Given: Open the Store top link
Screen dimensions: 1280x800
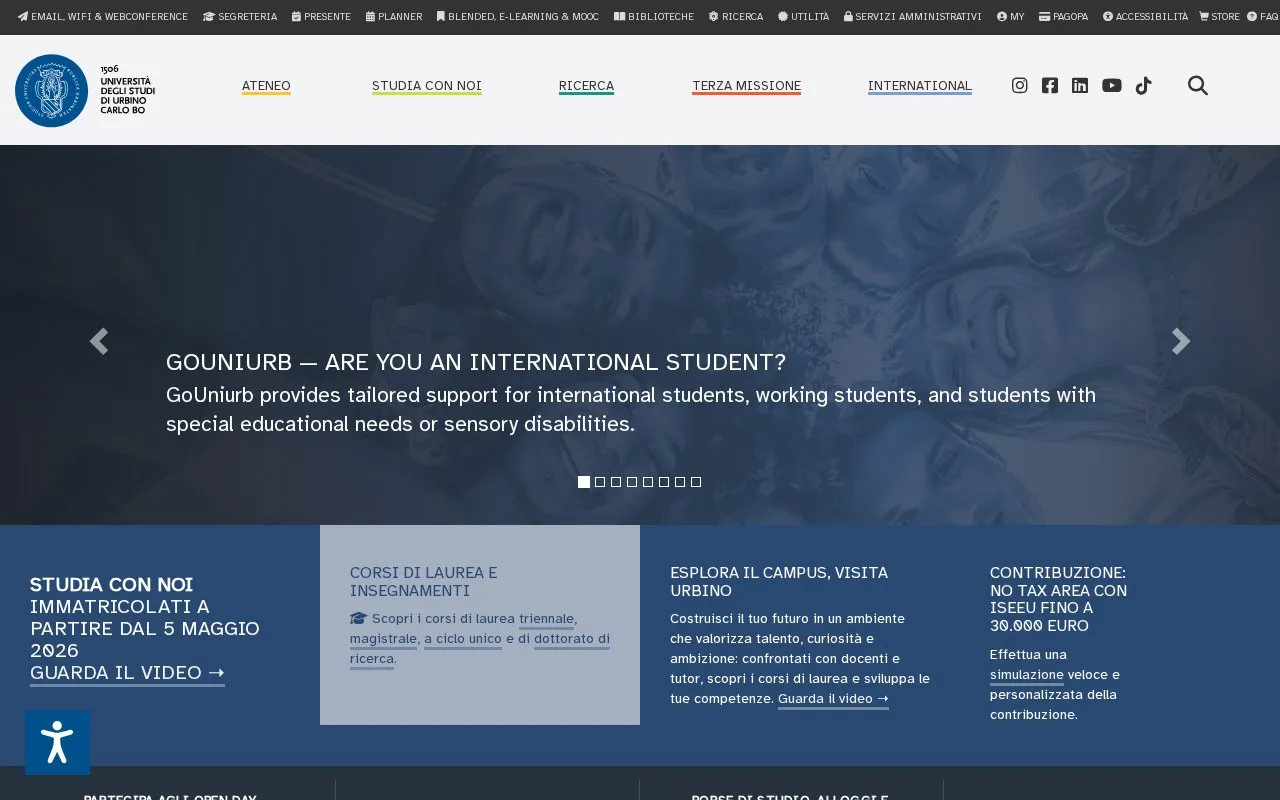Looking at the screenshot, I should tap(1219, 17).
